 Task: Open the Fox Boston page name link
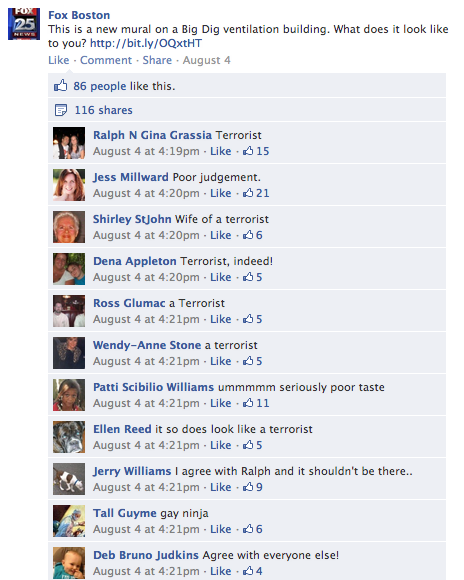pyautogui.click(x=79, y=15)
